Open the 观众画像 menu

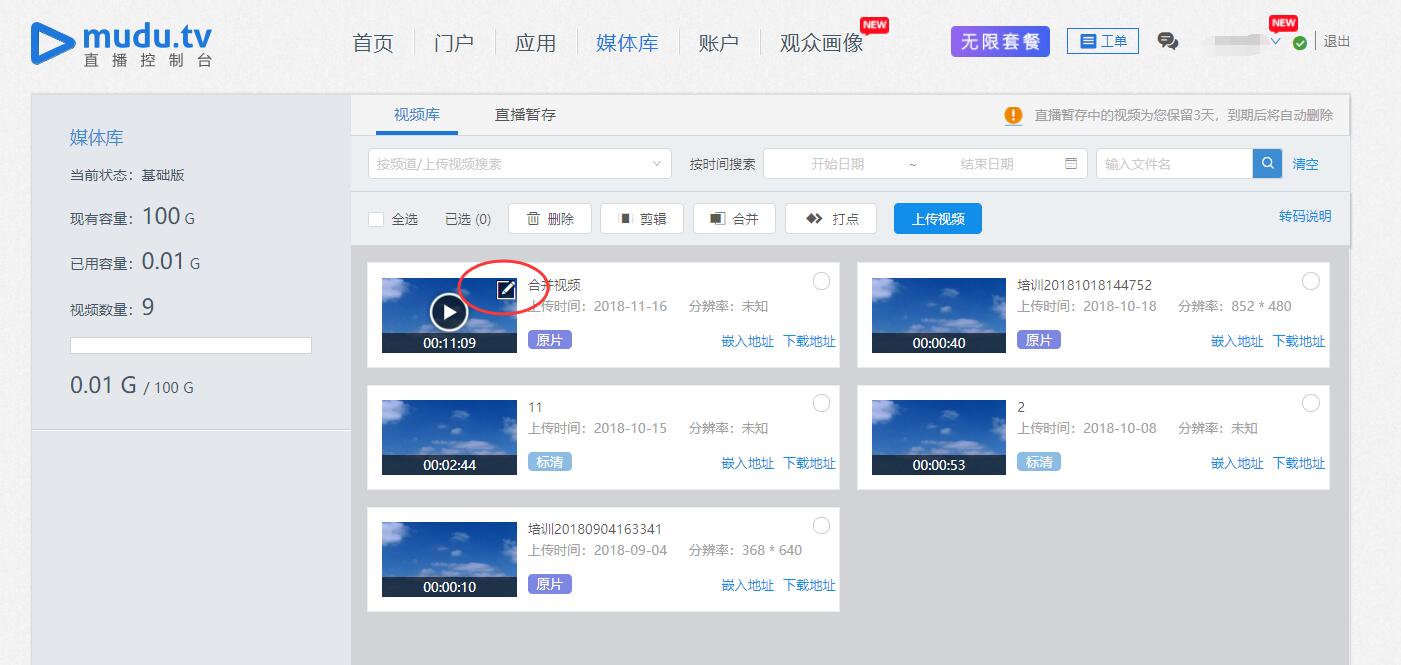click(821, 43)
